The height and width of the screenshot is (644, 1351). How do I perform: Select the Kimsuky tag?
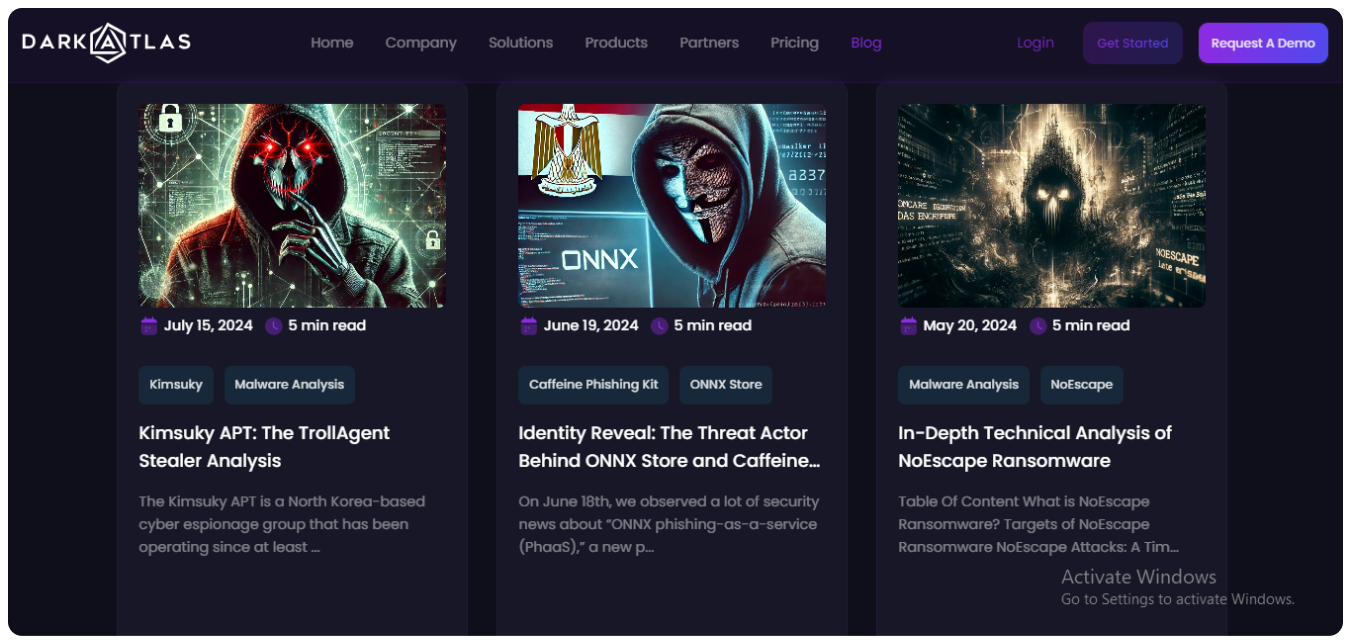(x=176, y=385)
